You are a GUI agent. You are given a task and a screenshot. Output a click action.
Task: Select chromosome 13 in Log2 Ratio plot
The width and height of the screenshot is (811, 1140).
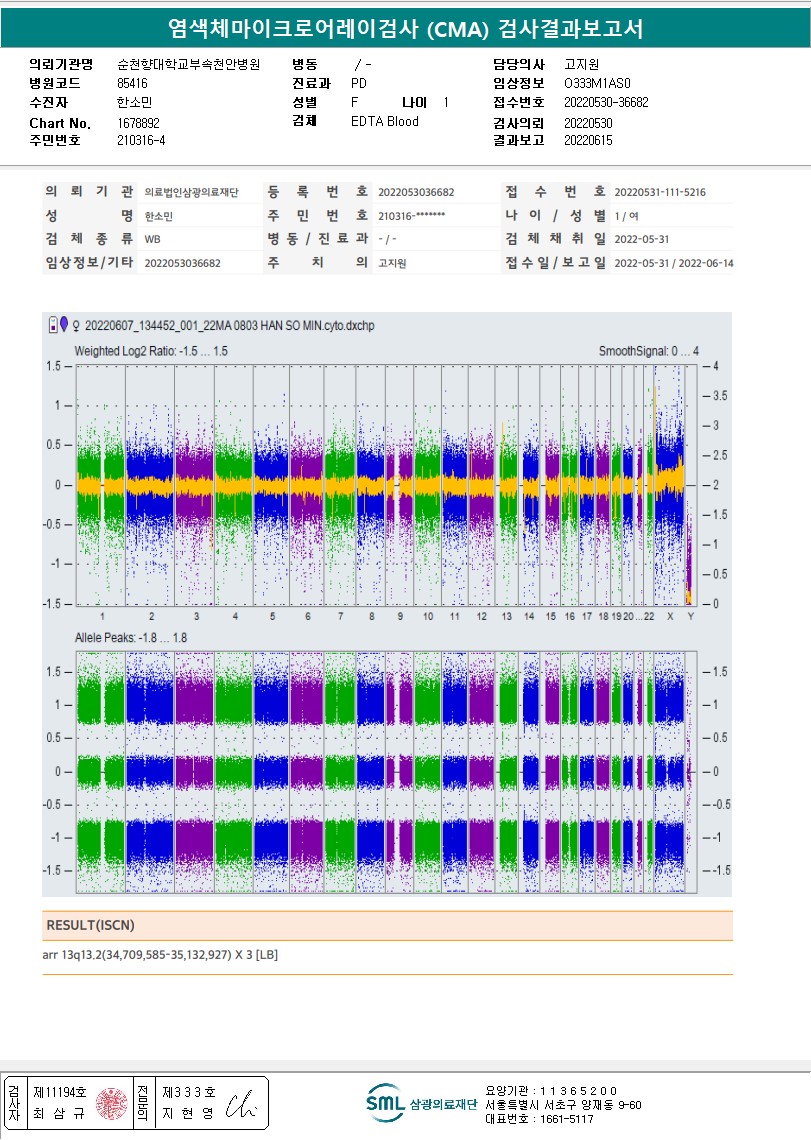507,485
